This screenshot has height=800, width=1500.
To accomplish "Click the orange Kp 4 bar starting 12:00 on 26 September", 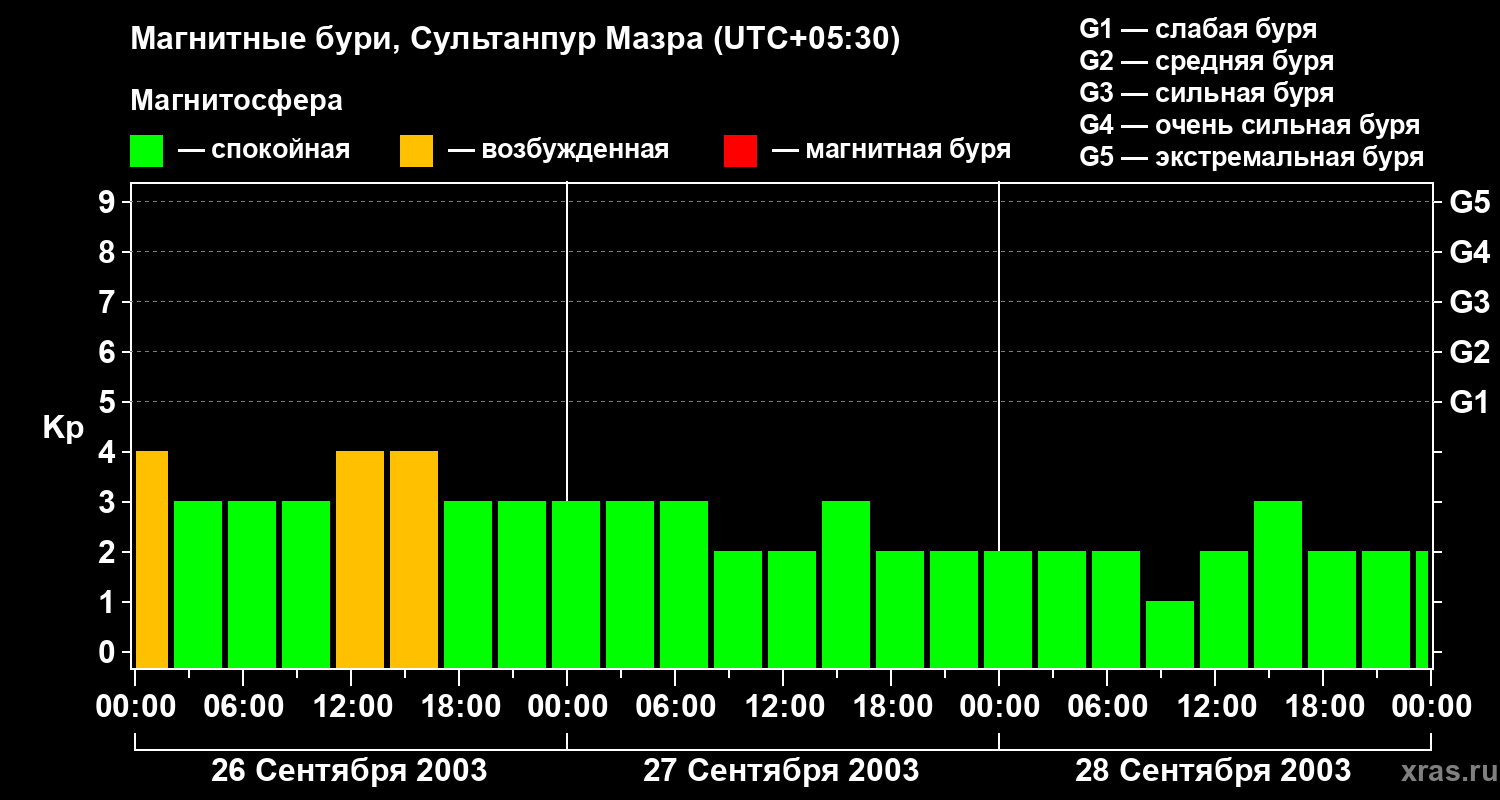I will (360, 559).
